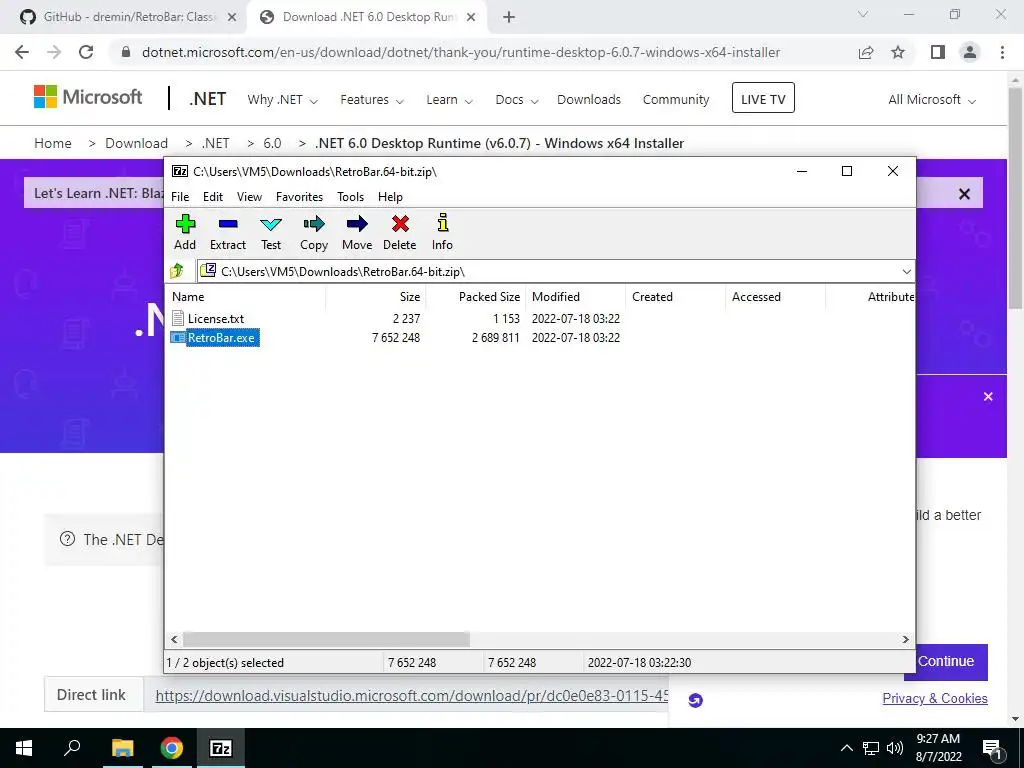1024x768 pixels.
Task: Go back in Chrome
Action: pos(22,52)
